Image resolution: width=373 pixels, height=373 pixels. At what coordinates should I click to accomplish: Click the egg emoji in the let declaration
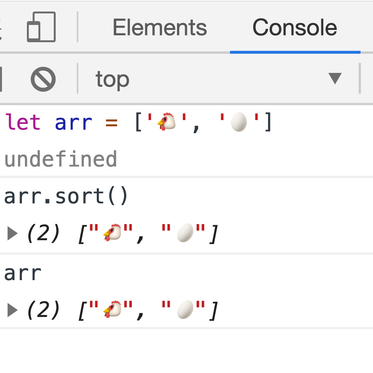point(239,122)
